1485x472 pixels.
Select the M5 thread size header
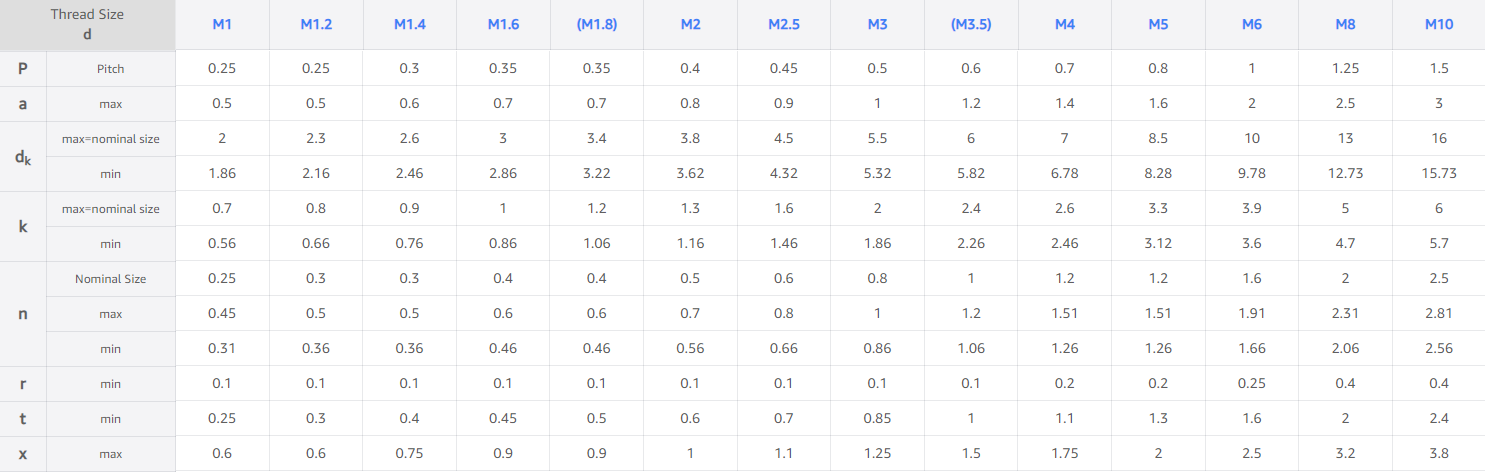pyautogui.click(x=1158, y=24)
